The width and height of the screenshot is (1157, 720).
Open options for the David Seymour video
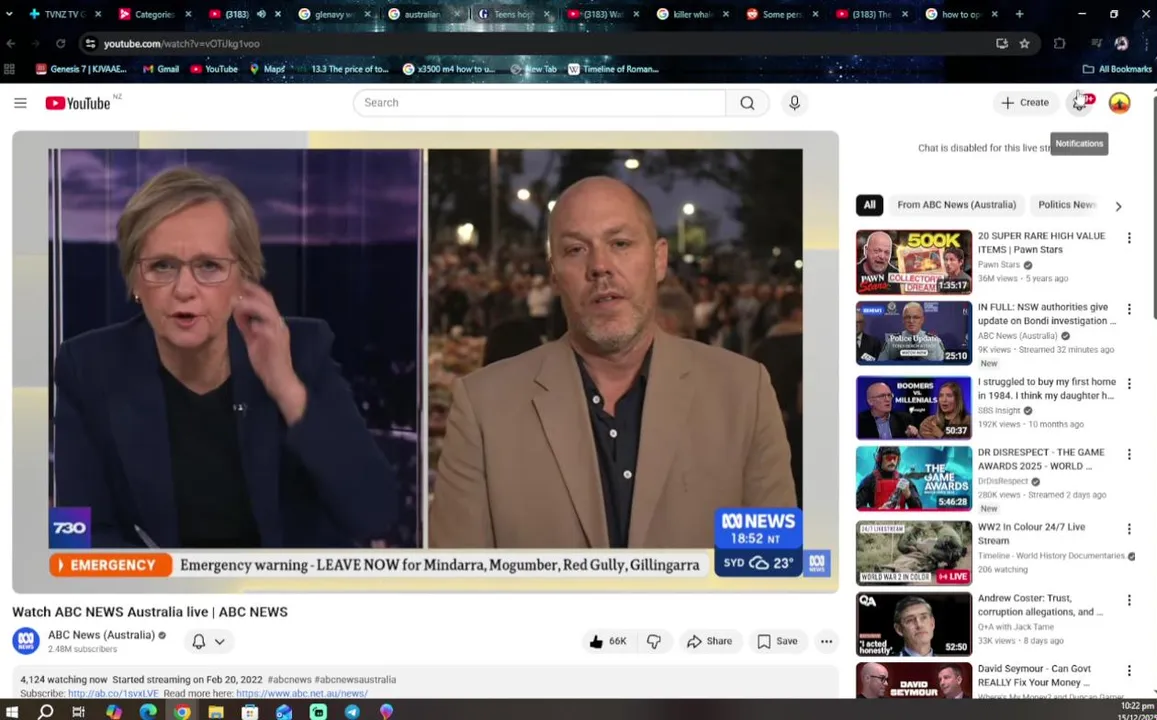1128,671
